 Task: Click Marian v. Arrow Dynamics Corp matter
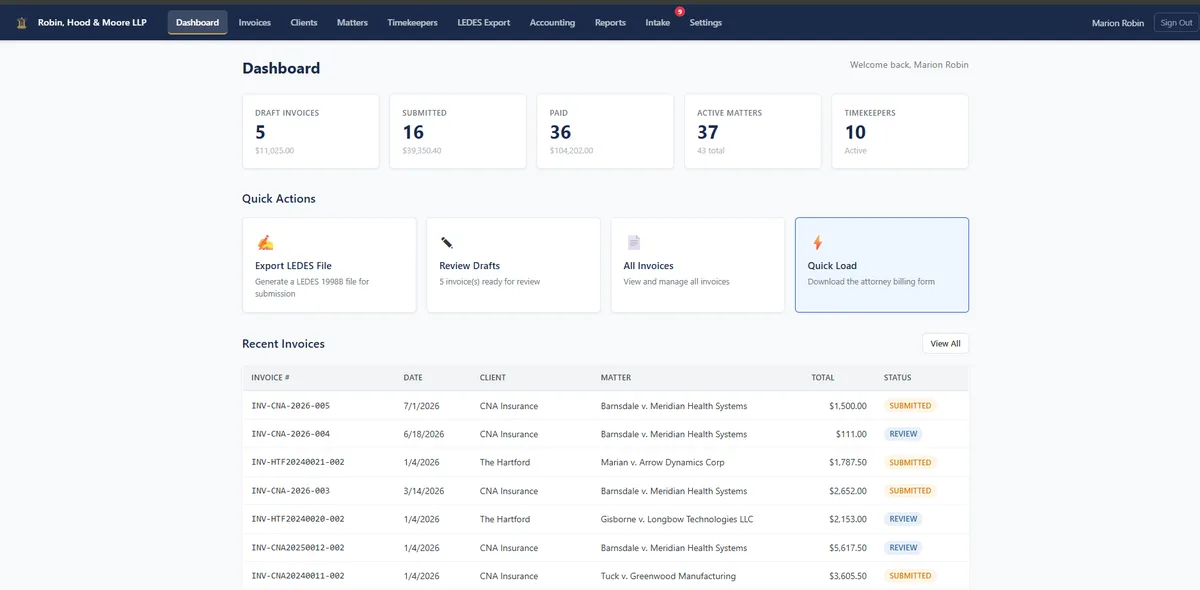click(663, 463)
